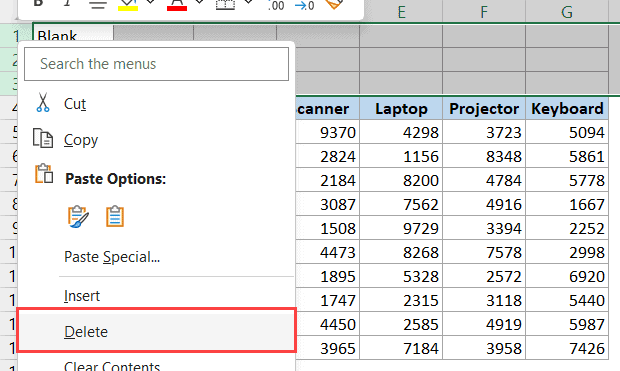
Task: Select cell with value 4919
Action: coord(484,324)
